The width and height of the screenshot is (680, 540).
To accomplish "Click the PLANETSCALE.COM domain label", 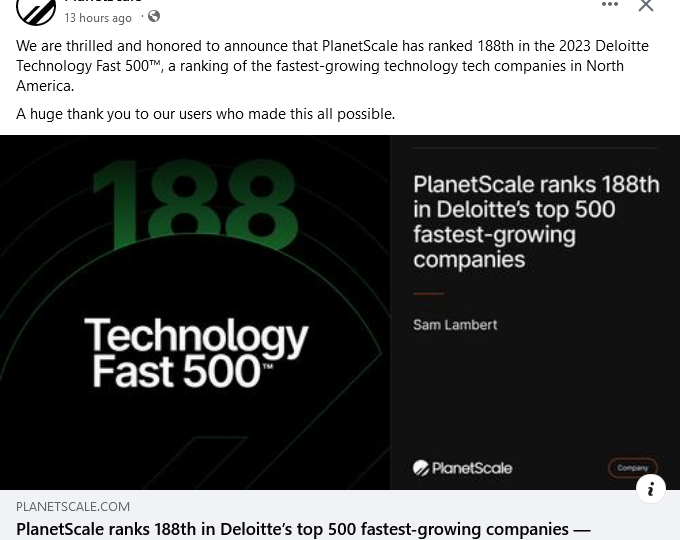I will coord(73,507).
